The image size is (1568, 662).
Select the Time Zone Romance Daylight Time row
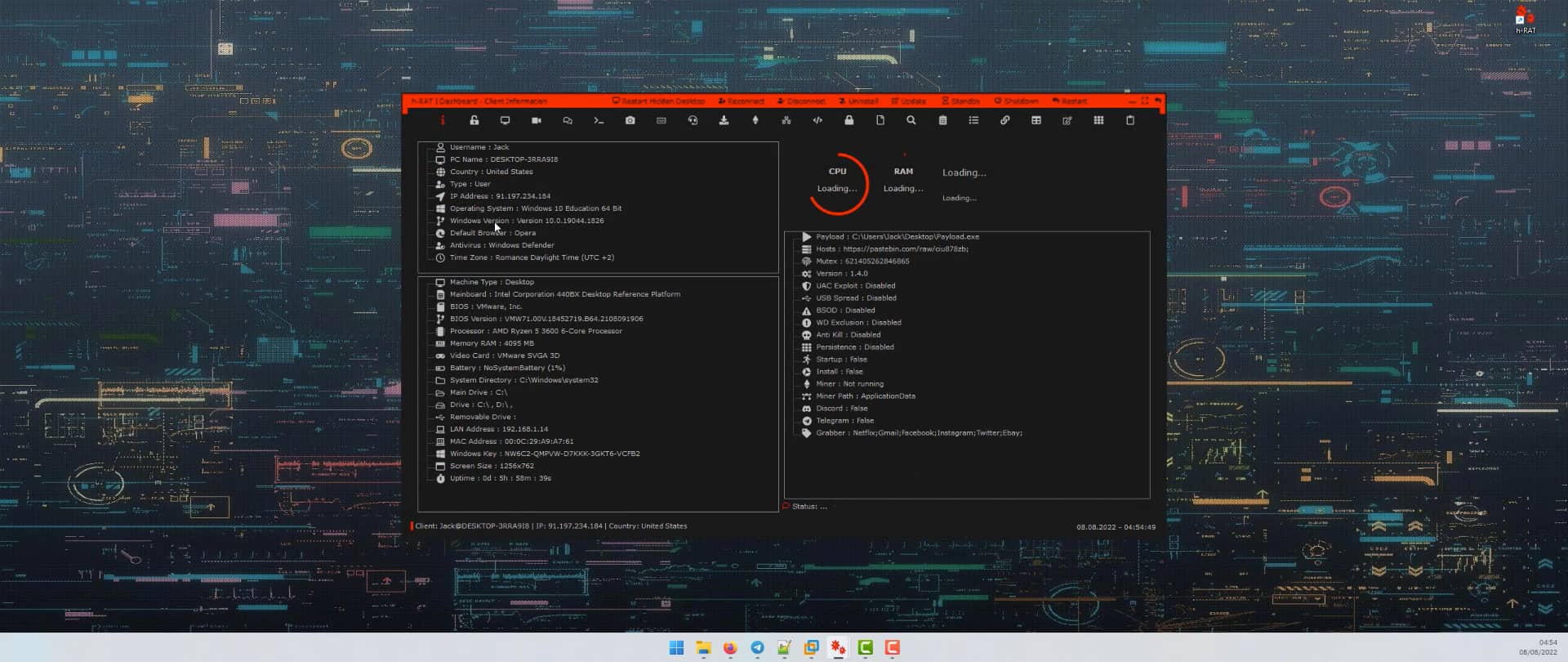524,257
